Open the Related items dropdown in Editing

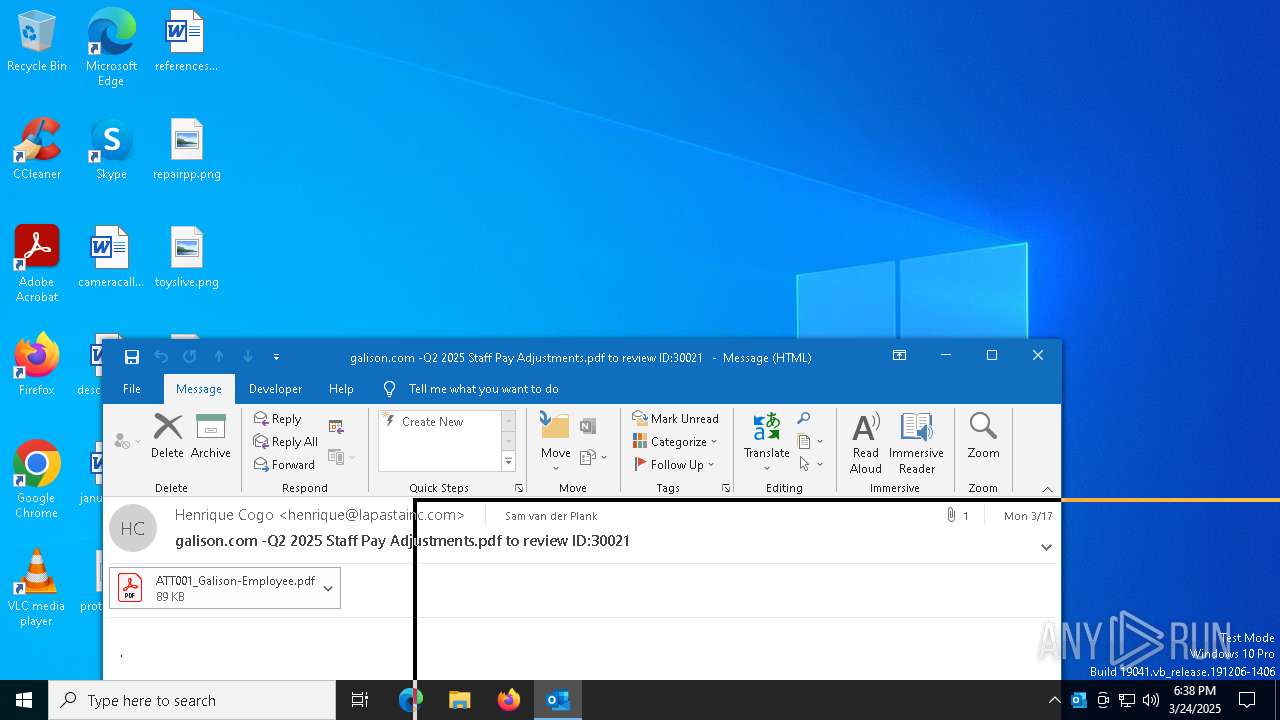[810, 442]
